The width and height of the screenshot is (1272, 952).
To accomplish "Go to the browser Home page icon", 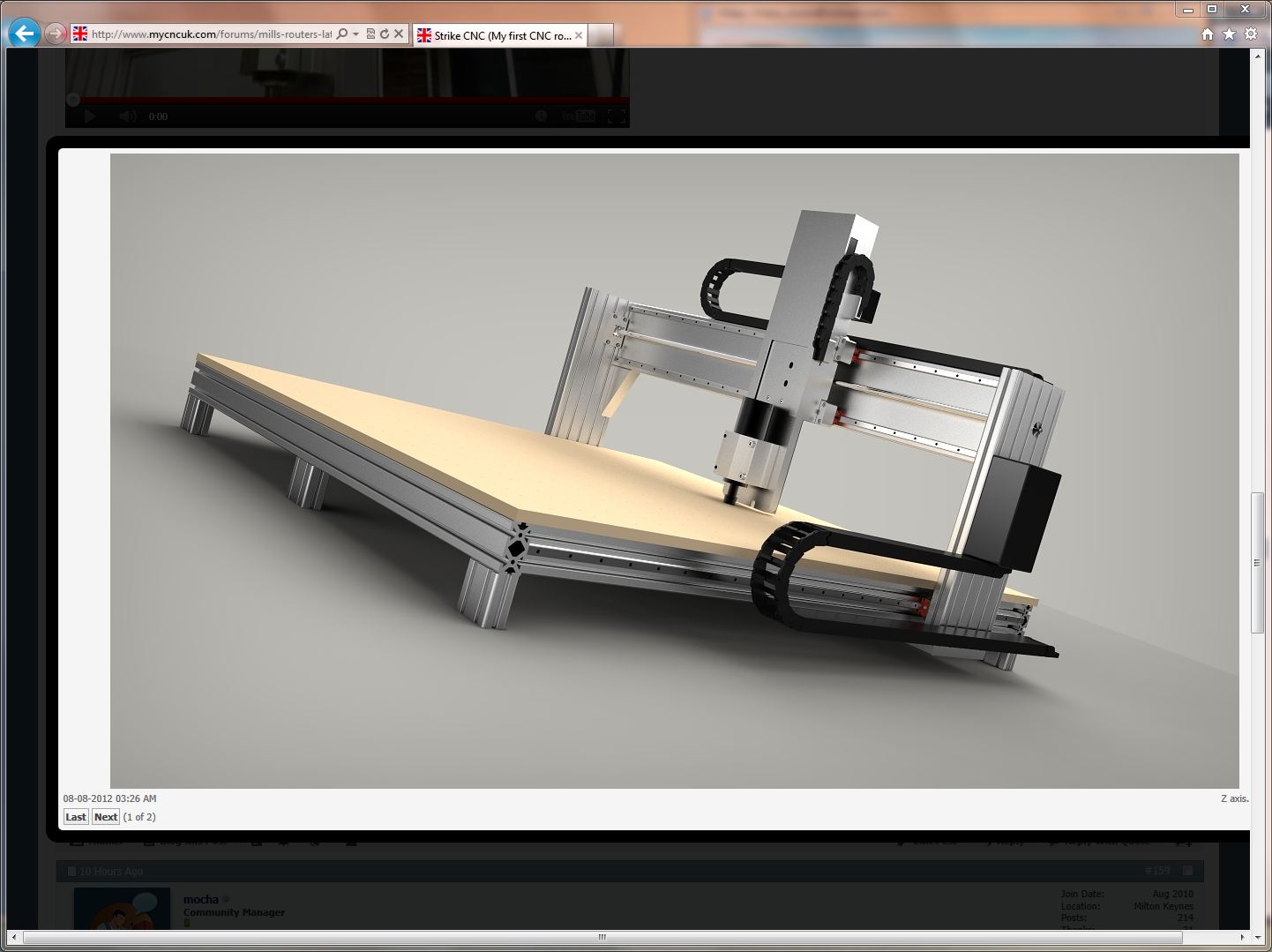I will pos(1208,34).
